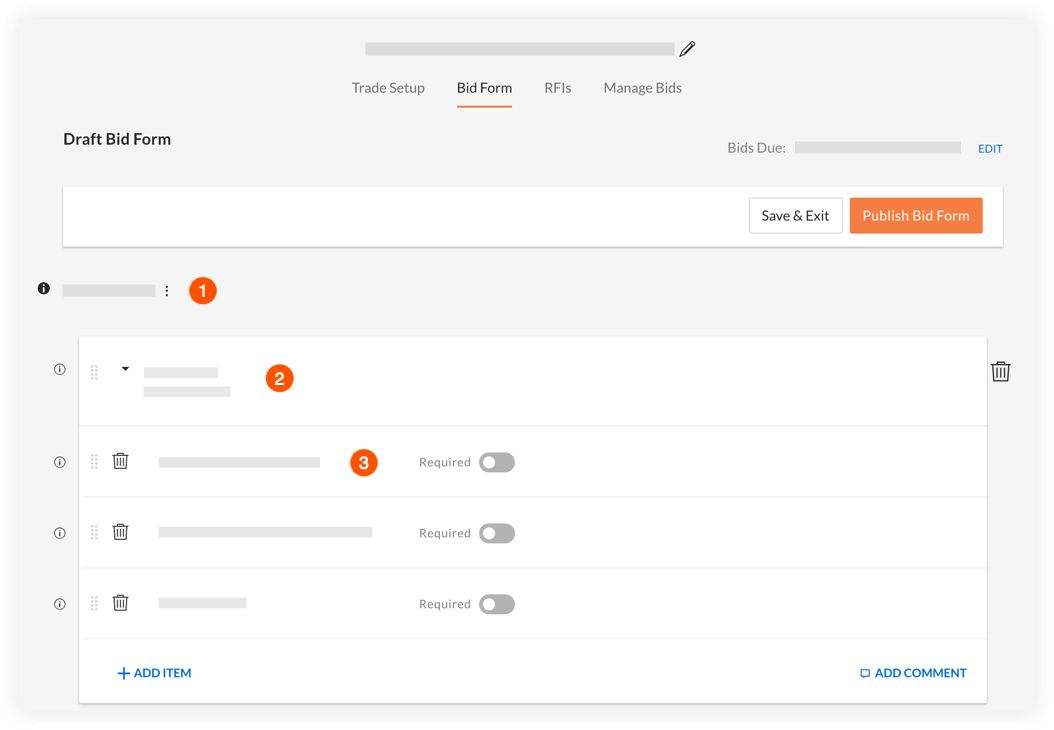
Task: Click the Publish Bid Form button
Action: pos(915,215)
